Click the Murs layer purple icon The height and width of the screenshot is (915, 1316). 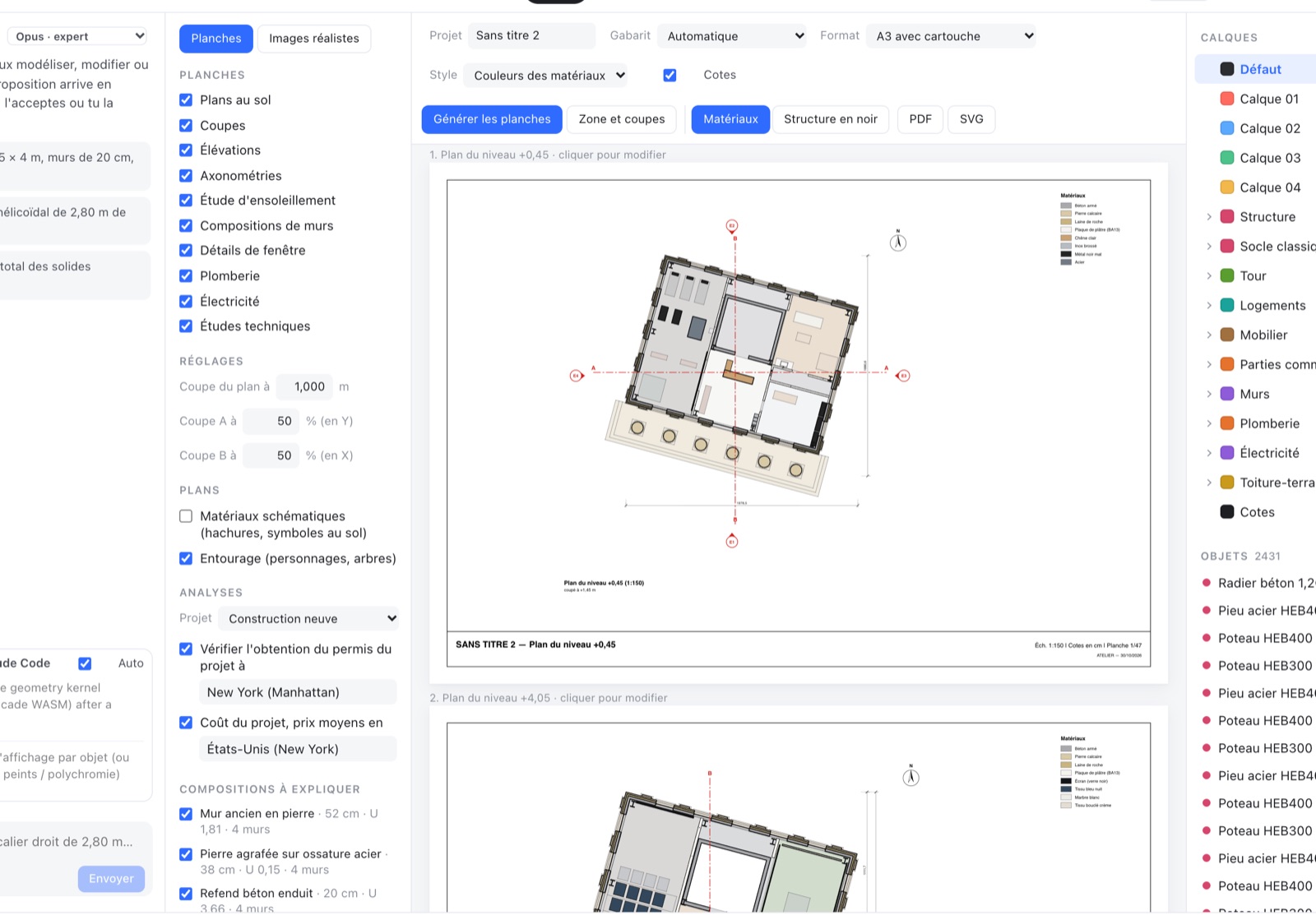(x=1227, y=394)
